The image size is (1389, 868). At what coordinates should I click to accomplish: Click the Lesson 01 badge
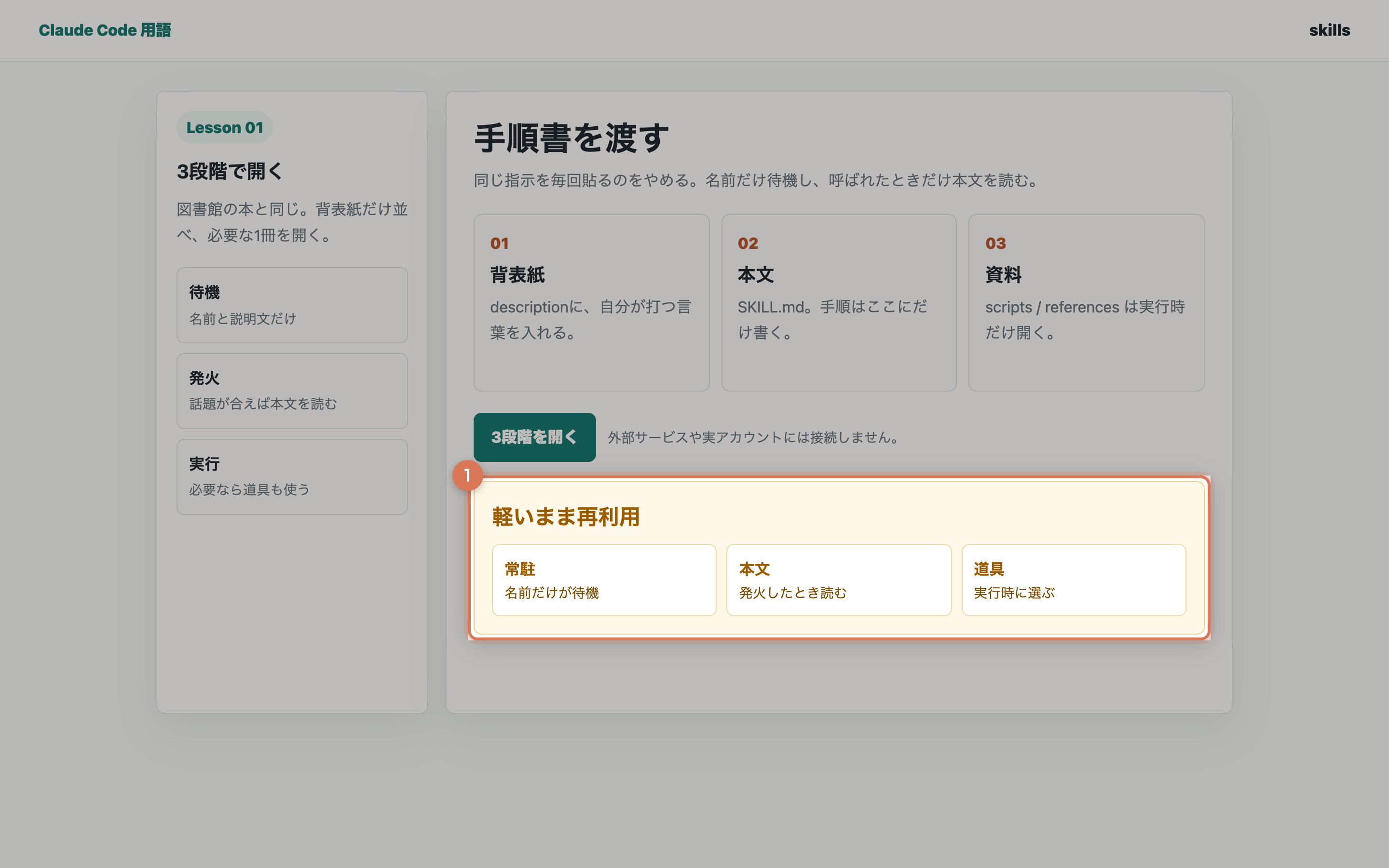[224, 127]
